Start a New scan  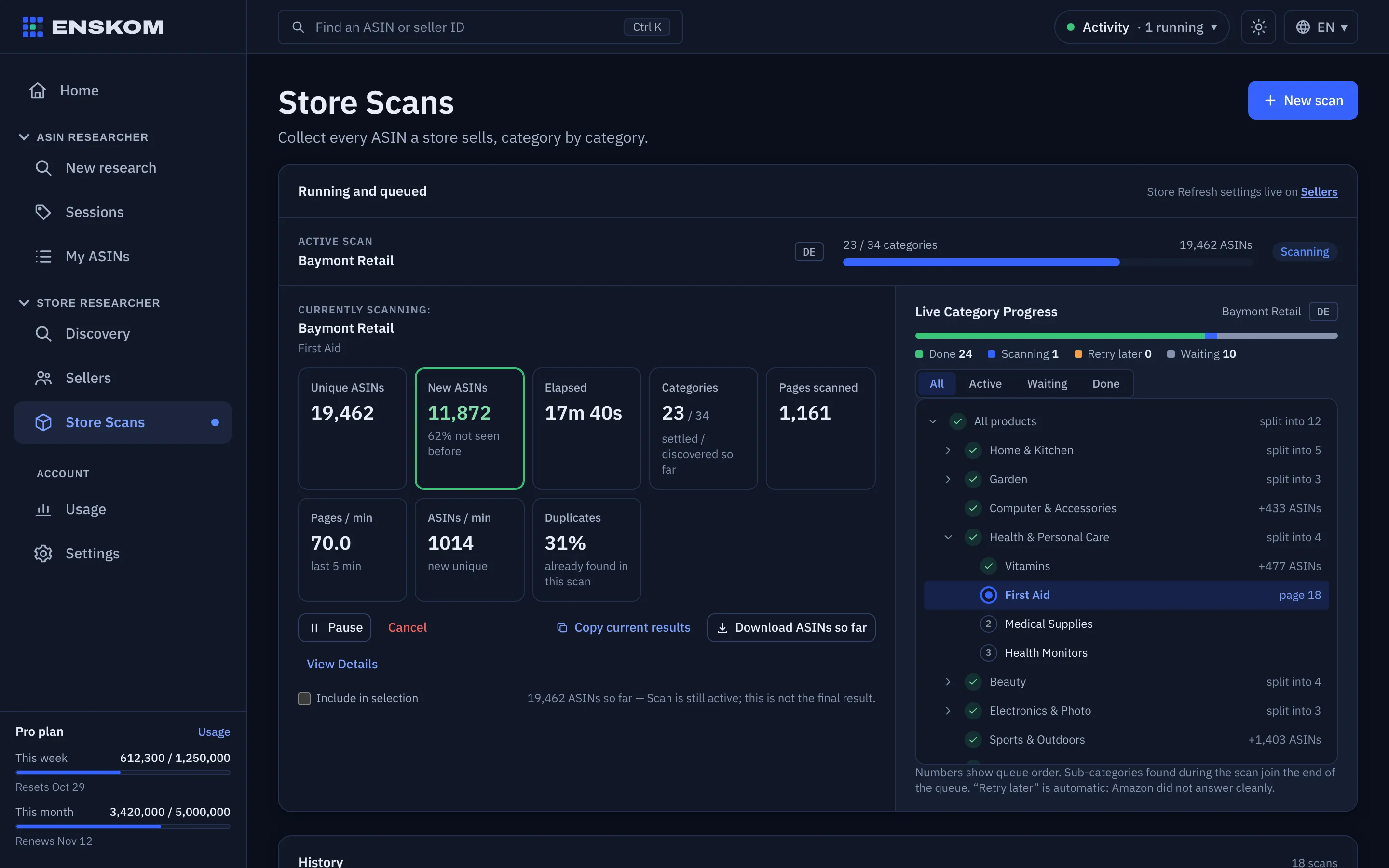pyautogui.click(x=1302, y=100)
